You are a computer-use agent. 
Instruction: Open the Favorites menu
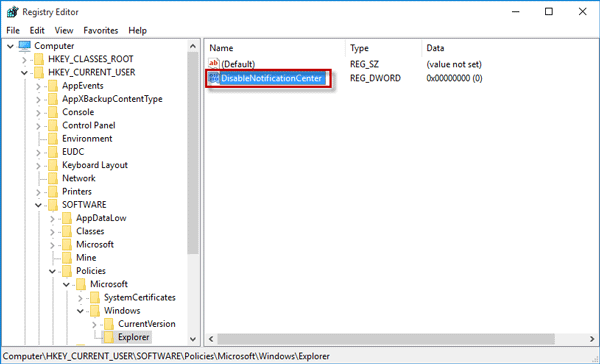pyautogui.click(x=101, y=30)
